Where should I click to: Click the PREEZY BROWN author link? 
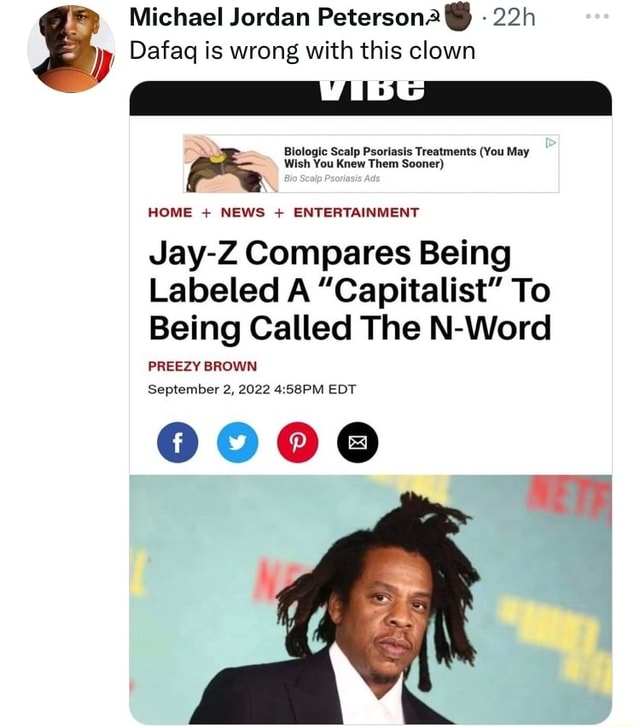[202, 366]
